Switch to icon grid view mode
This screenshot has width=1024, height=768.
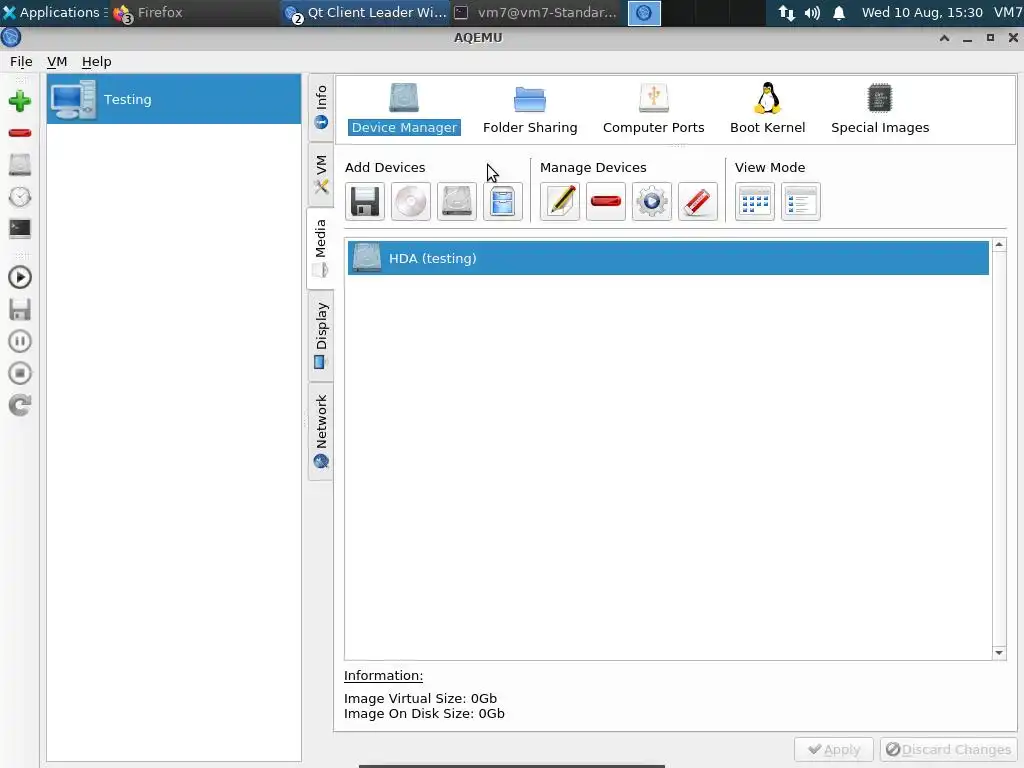click(x=754, y=201)
